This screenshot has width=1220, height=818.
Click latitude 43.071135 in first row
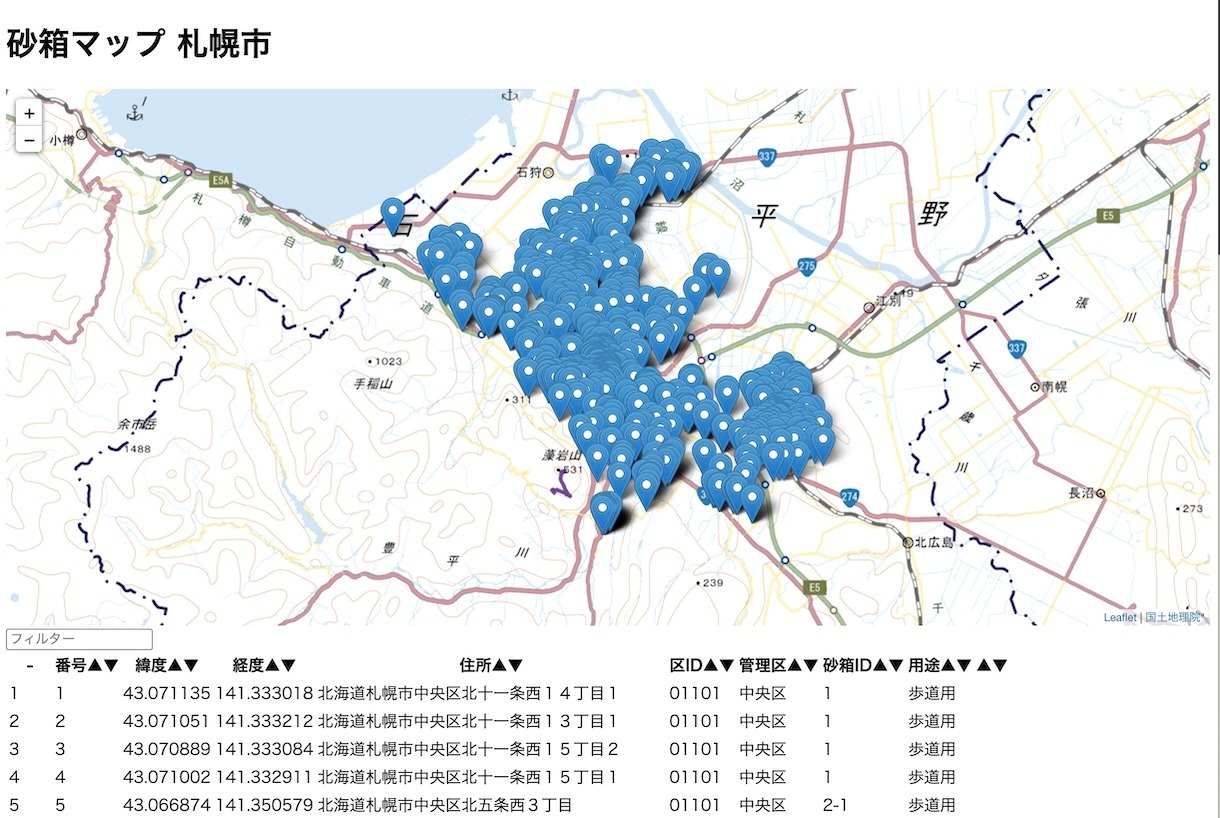pyautogui.click(x=166, y=693)
